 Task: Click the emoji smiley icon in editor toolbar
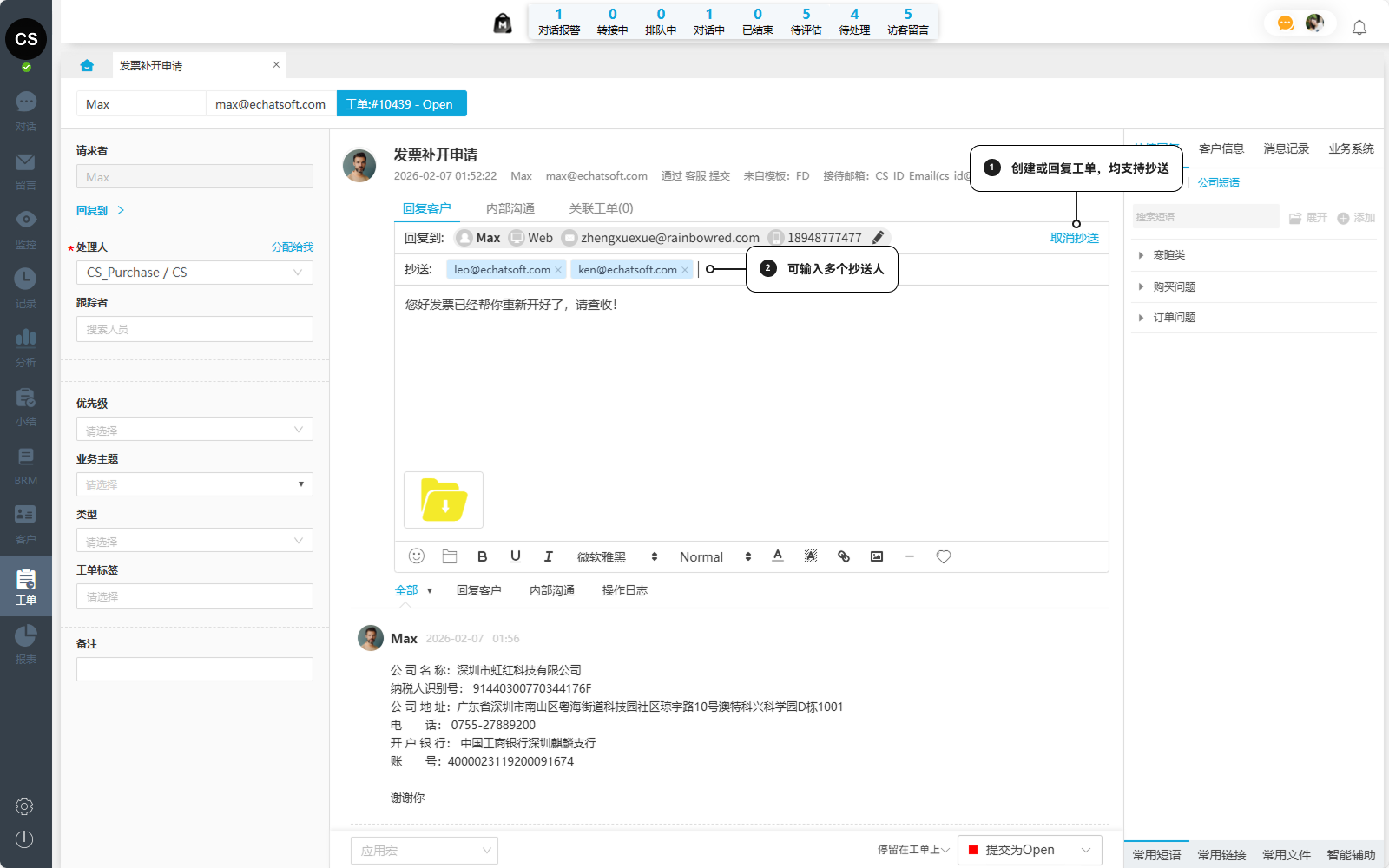pyautogui.click(x=417, y=556)
